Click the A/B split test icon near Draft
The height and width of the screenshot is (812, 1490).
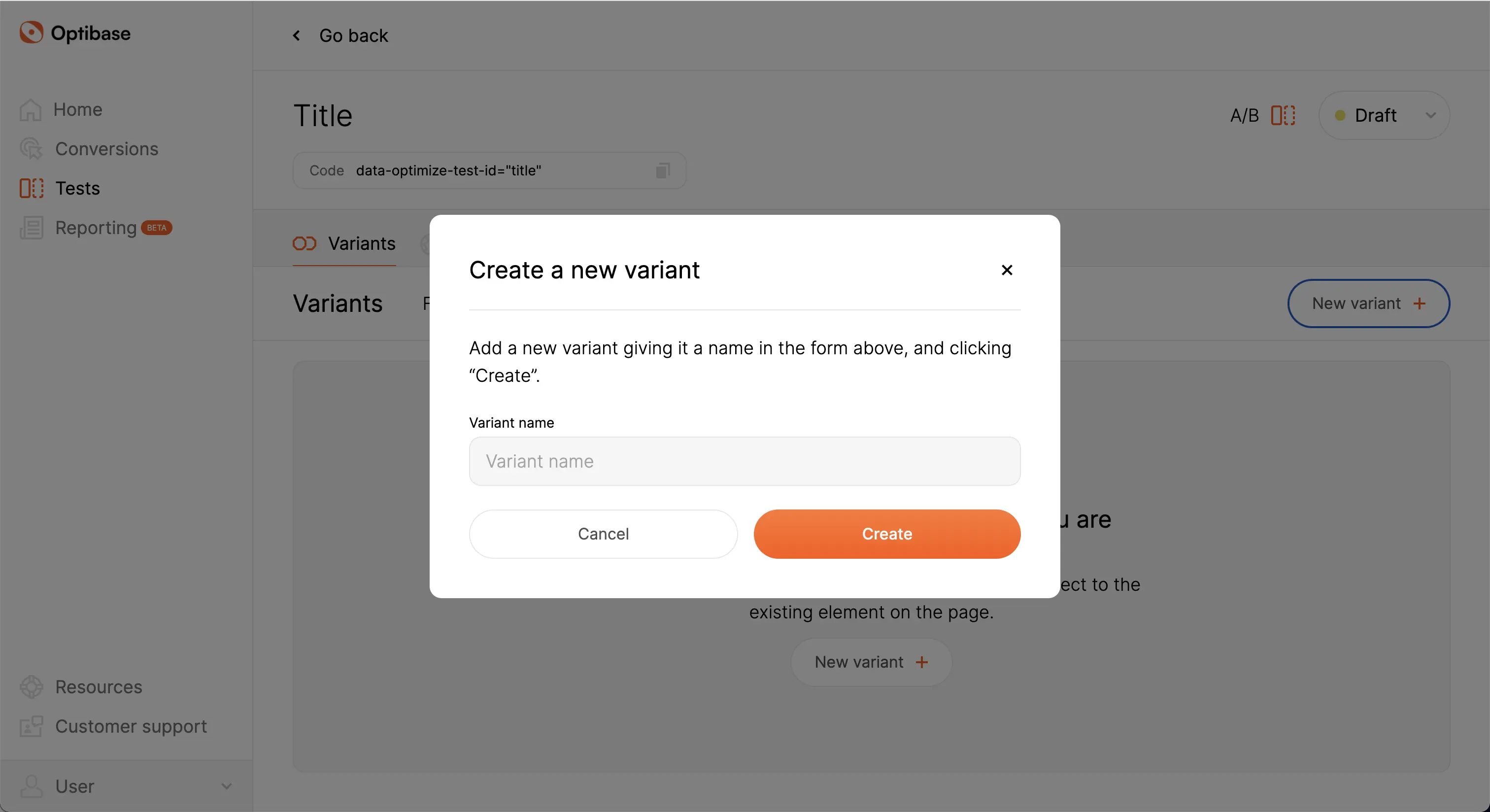(x=1283, y=115)
